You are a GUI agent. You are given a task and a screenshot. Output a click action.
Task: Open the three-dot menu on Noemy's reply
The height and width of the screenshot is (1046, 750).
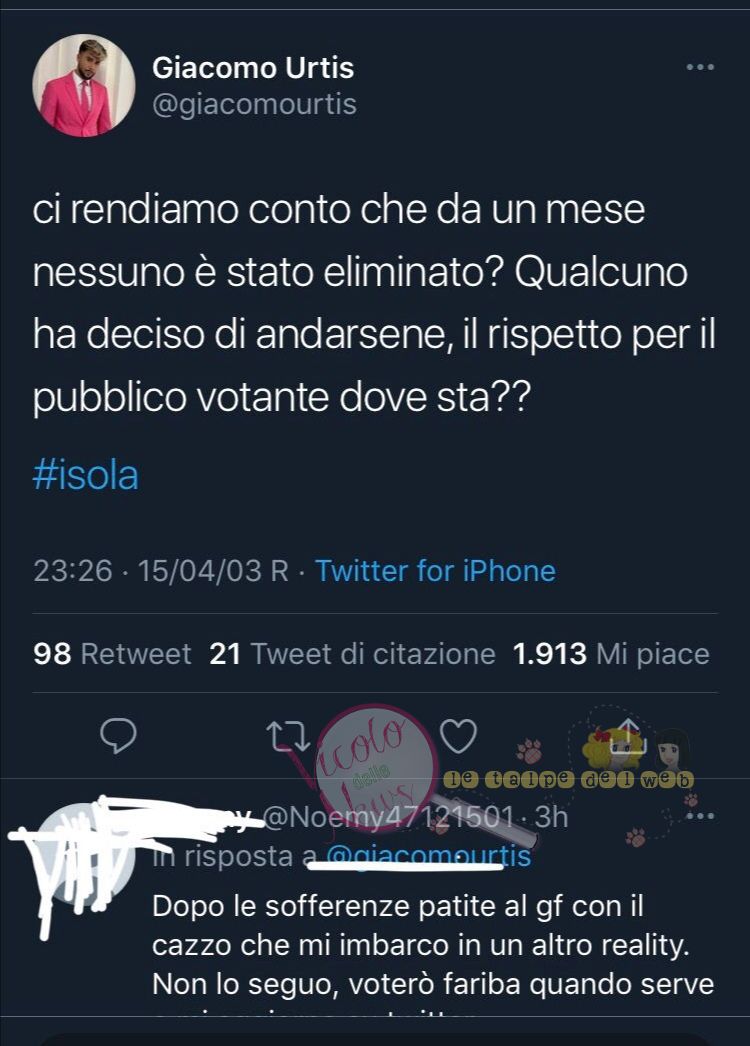pyautogui.click(x=700, y=816)
